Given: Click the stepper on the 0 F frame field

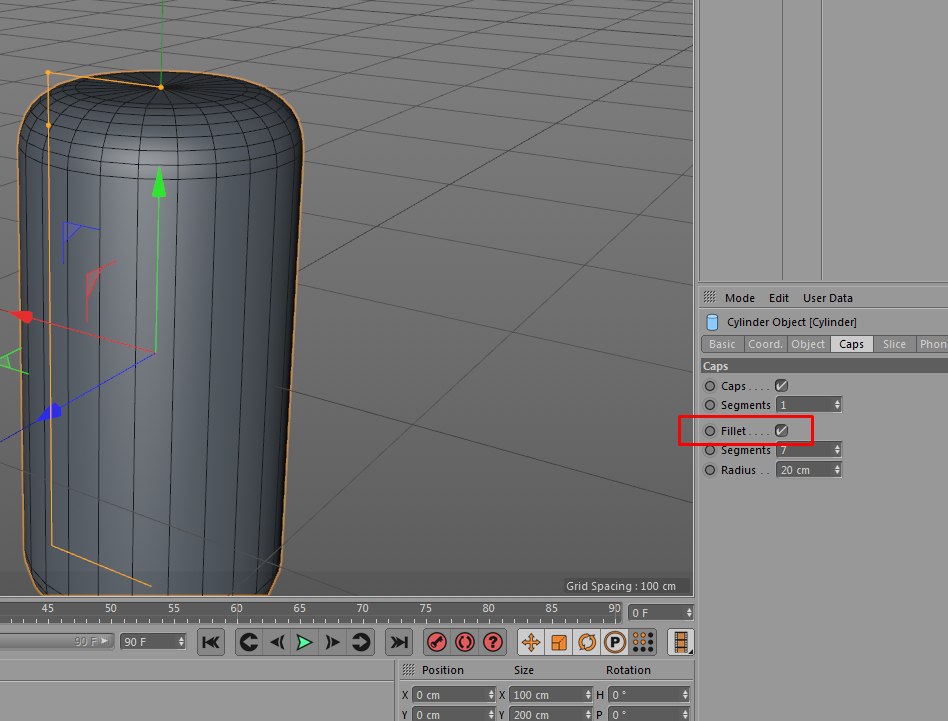Looking at the screenshot, I should tap(689, 612).
